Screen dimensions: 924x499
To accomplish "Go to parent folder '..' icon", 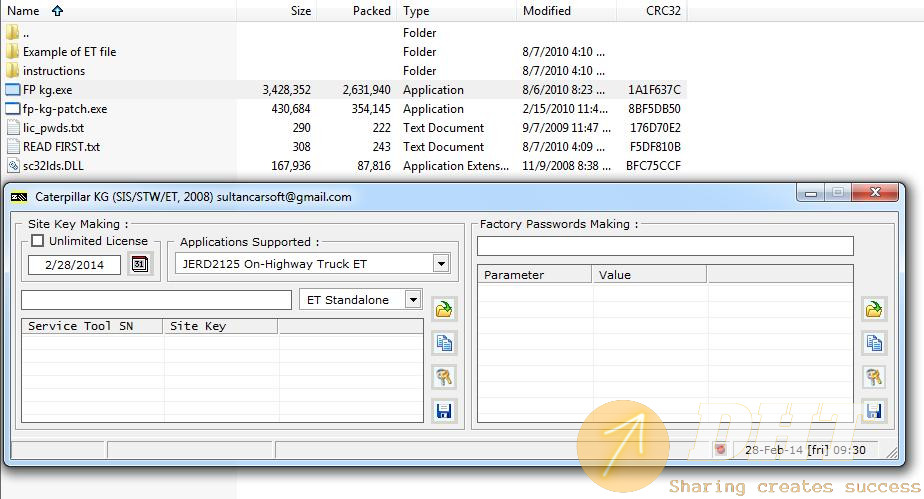I will [12, 32].
